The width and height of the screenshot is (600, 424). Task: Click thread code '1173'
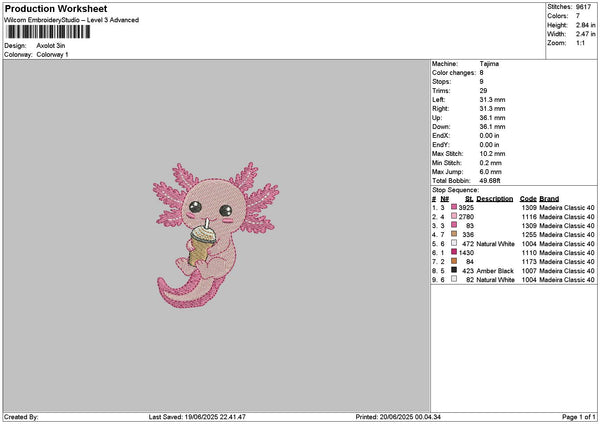529,262
